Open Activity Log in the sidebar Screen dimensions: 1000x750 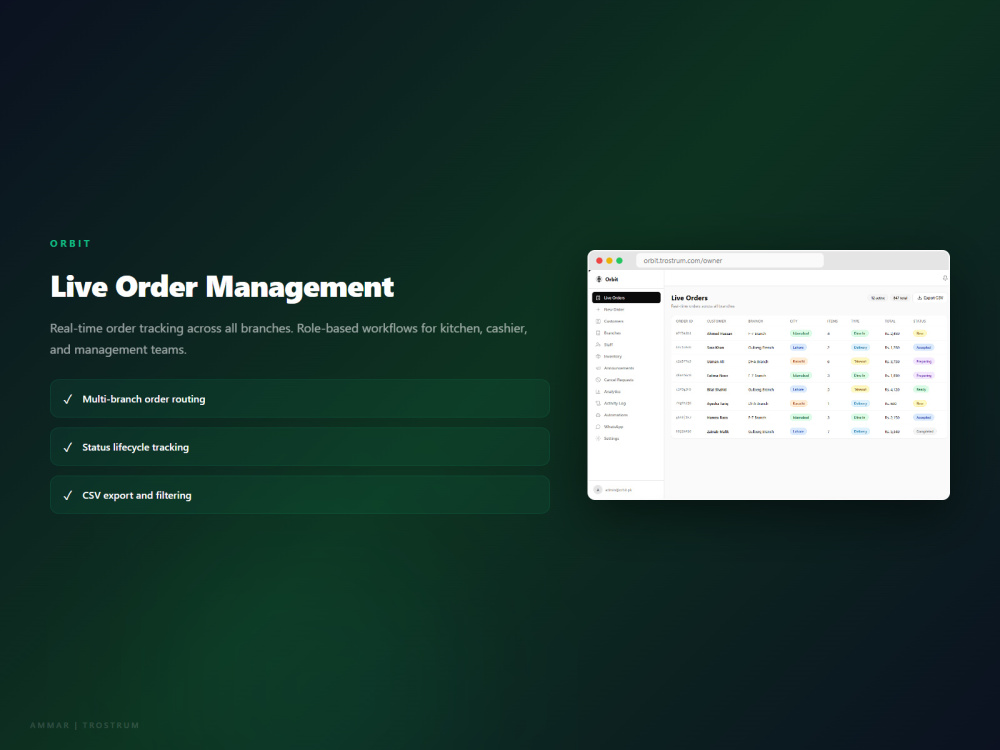tap(612, 403)
